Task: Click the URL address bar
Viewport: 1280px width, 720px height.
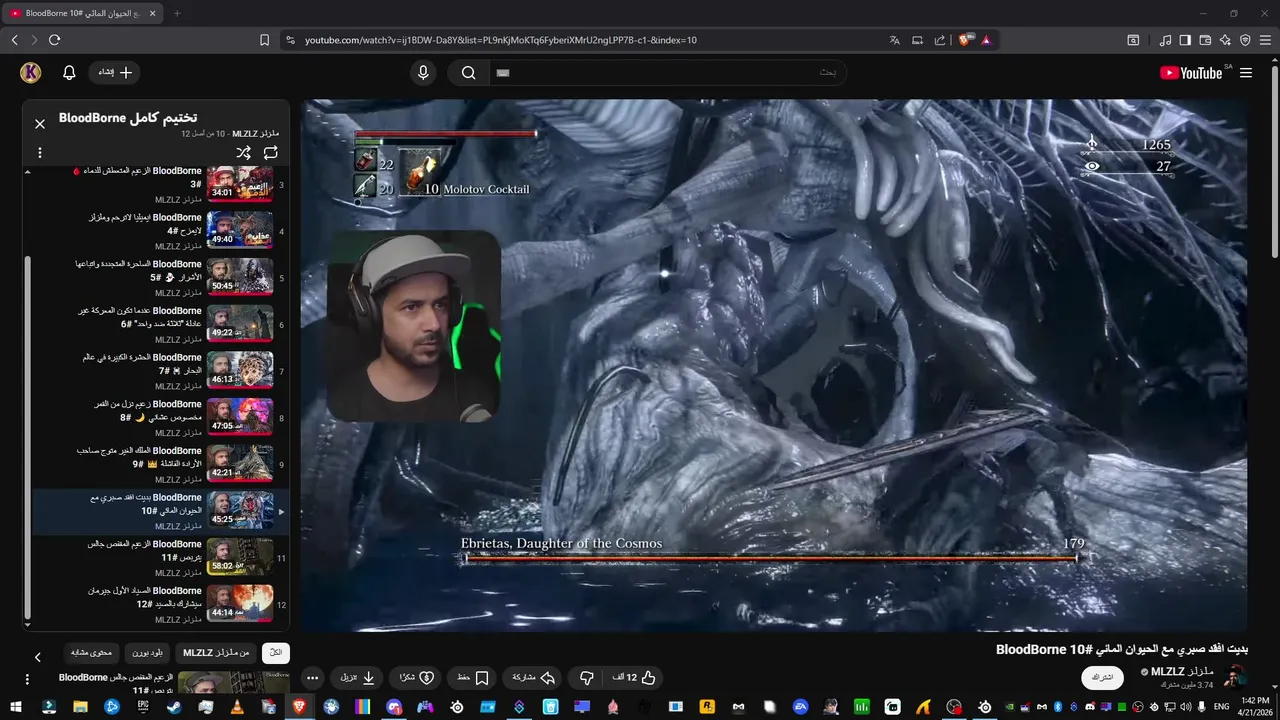Action: pyautogui.click(x=590, y=40)
